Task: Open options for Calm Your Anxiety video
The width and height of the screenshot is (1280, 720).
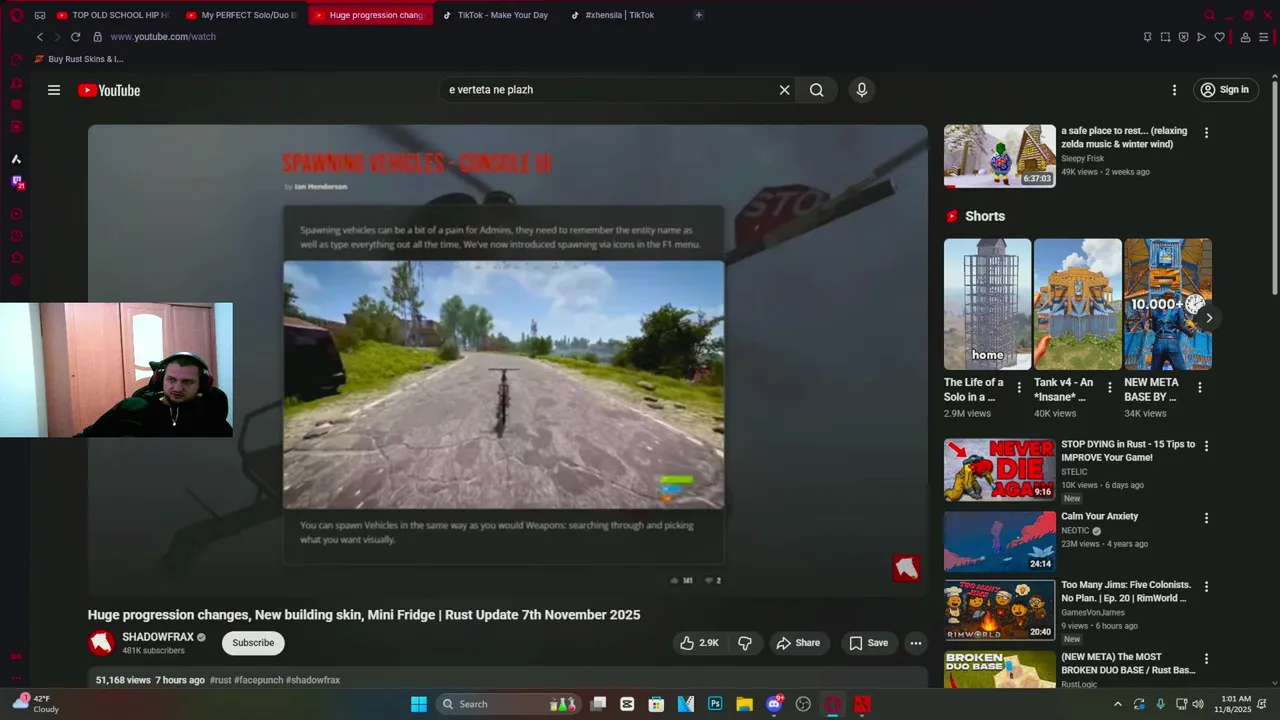Action: click(1206, 518)
